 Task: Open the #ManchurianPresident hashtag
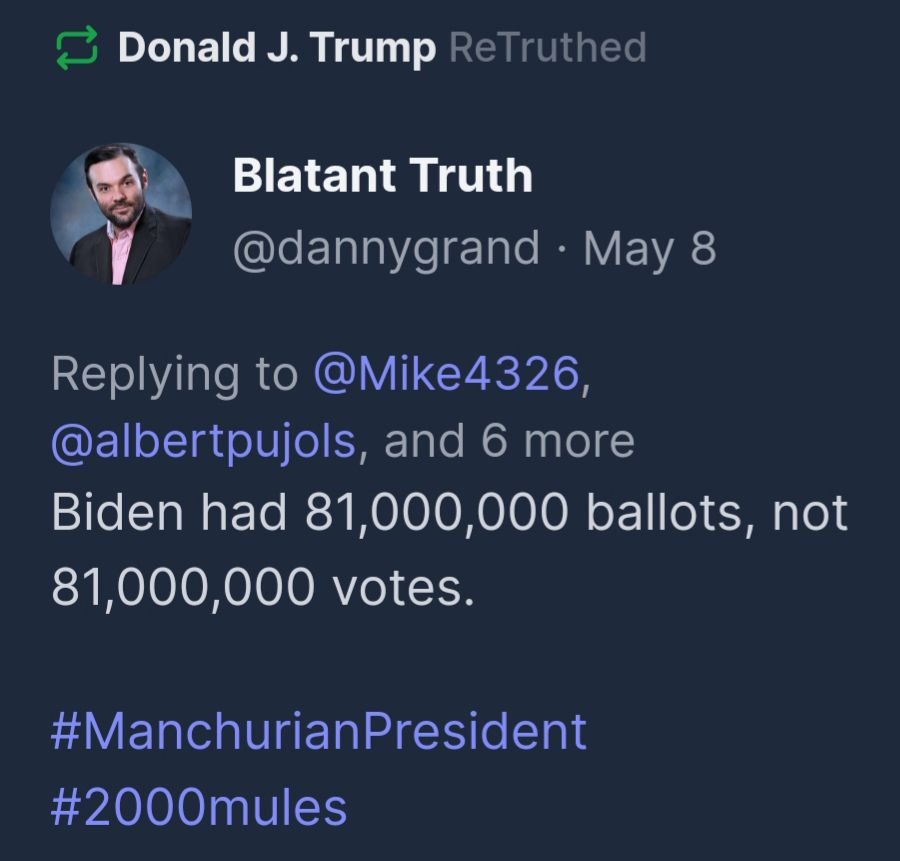coord(318,731)
